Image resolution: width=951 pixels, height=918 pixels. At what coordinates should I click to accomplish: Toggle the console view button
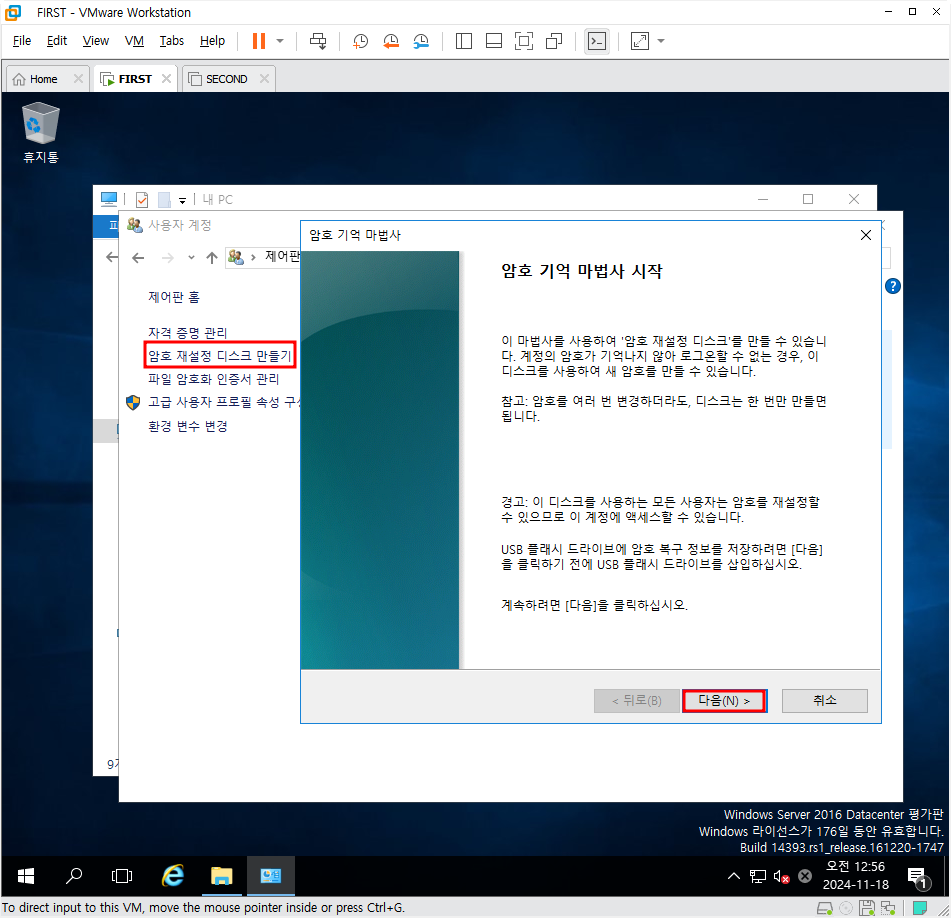point(597,41)
